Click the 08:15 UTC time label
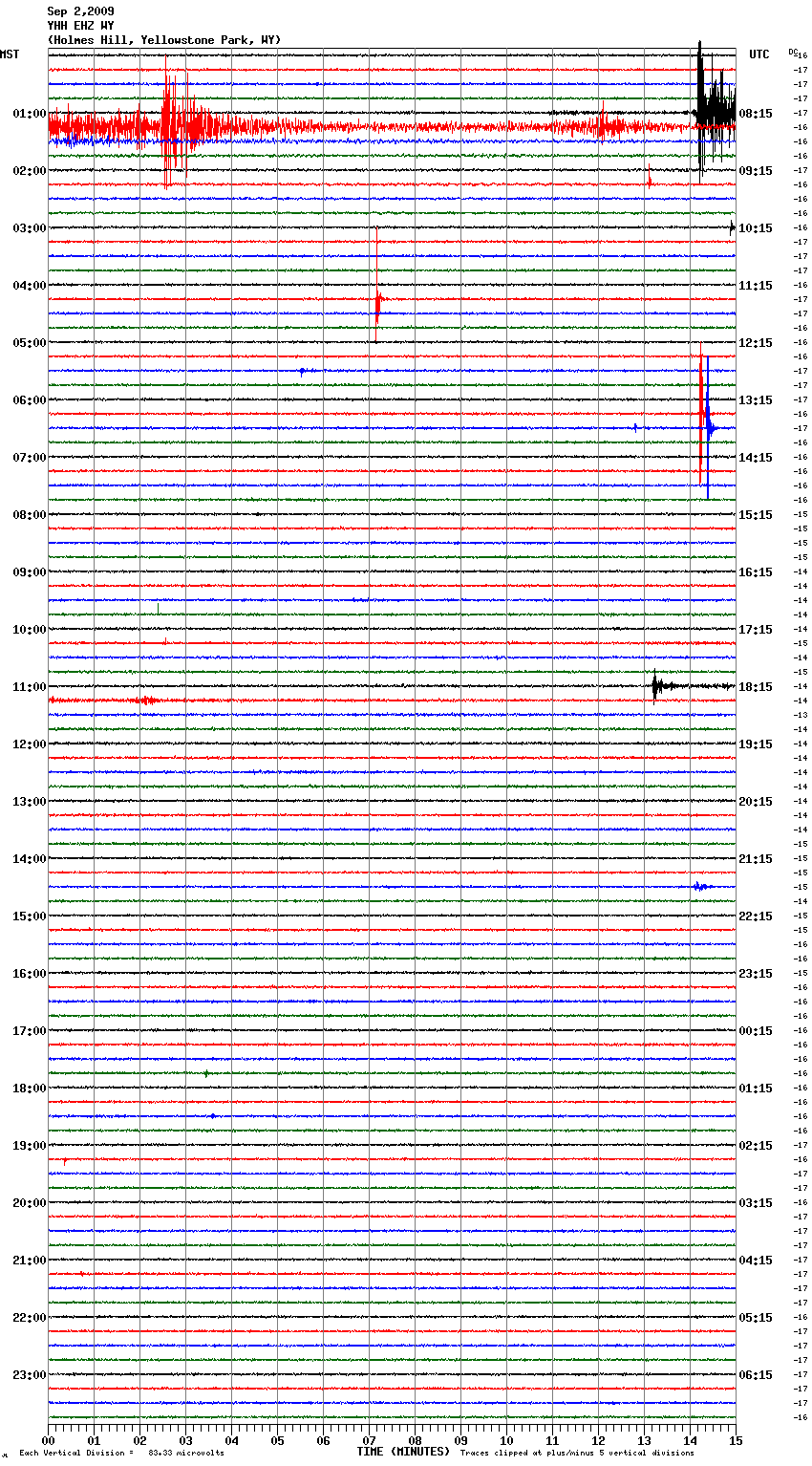 (x=756, y=114)
